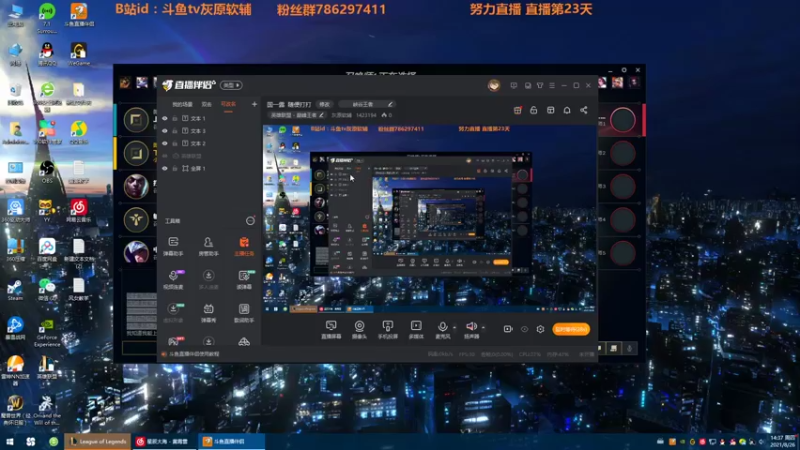
Task: Open the OBS desktop icon
Action: [47, 172]
